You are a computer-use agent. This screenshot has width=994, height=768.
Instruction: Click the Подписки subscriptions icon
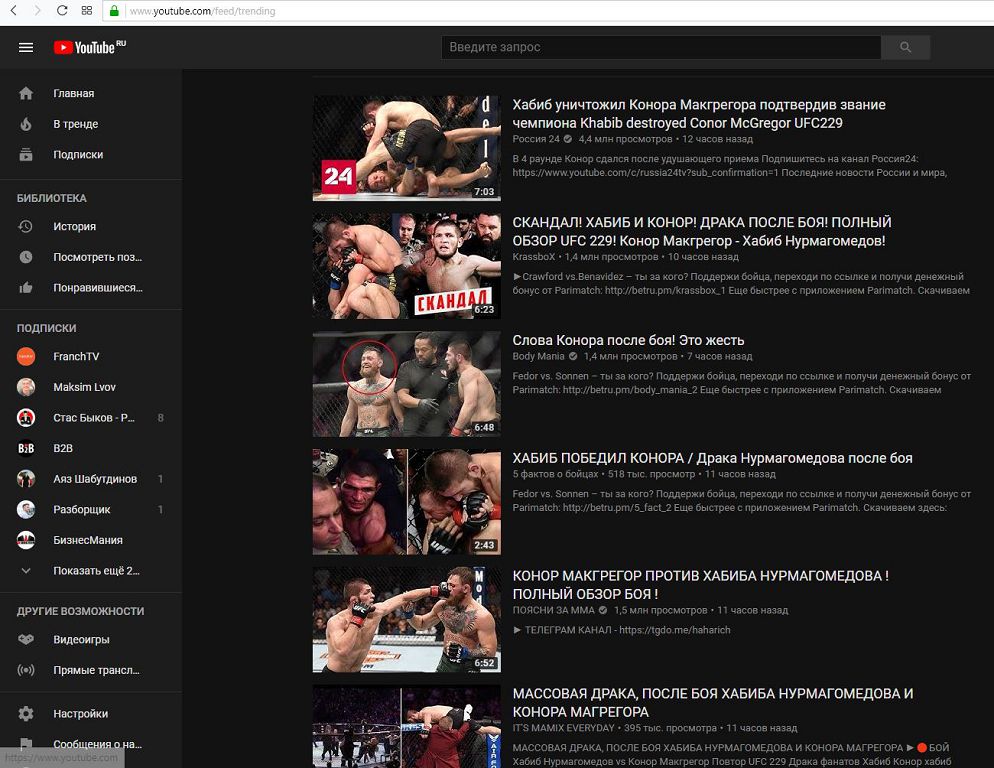pos(26,154)
